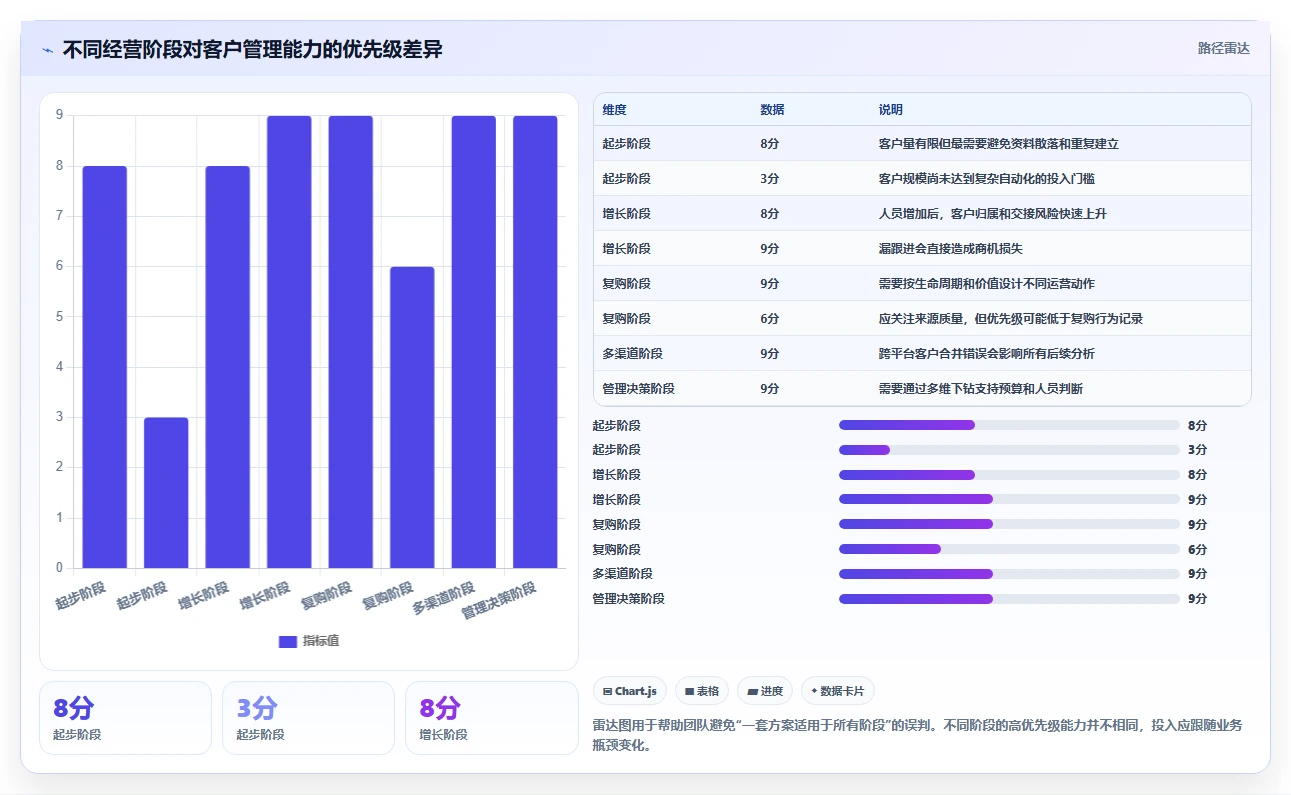Click table cell 需要通过多维下钻支持预算和人员判断
The height and width of the screenshot is (795, 1291).
tap(980, 389)
